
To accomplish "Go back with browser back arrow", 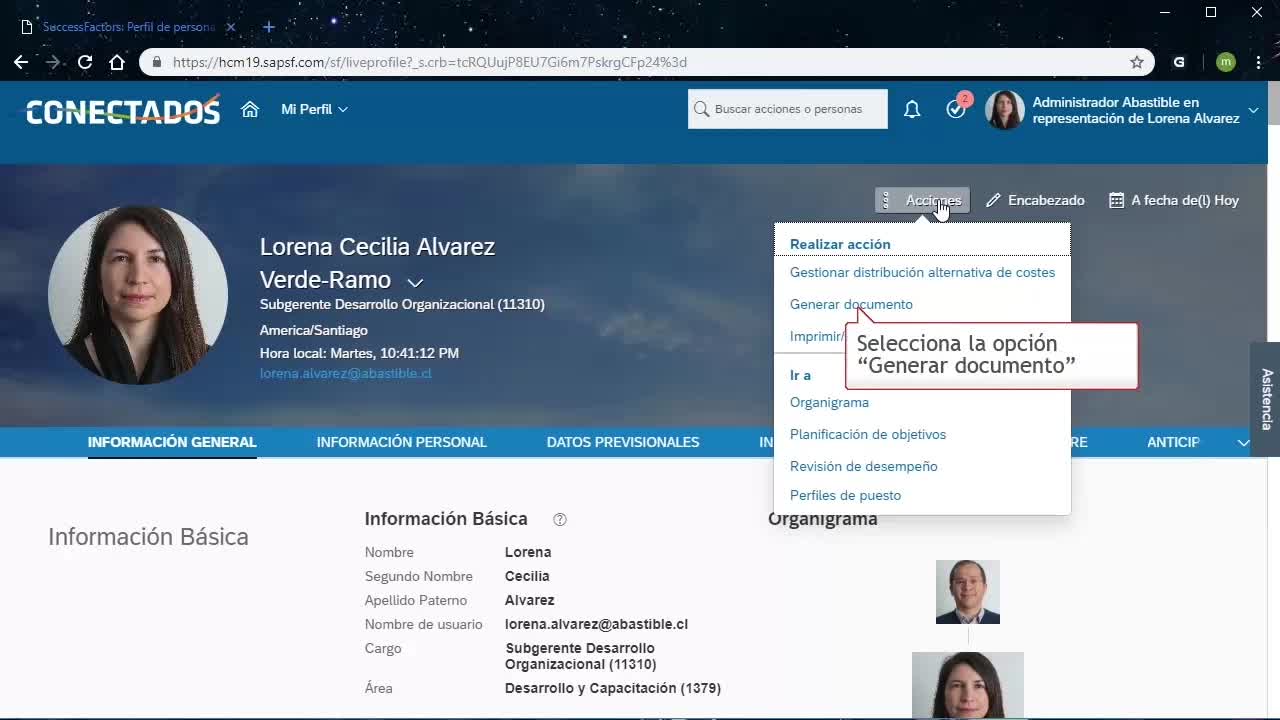I will pyautogui.click(x=21, y=62).
